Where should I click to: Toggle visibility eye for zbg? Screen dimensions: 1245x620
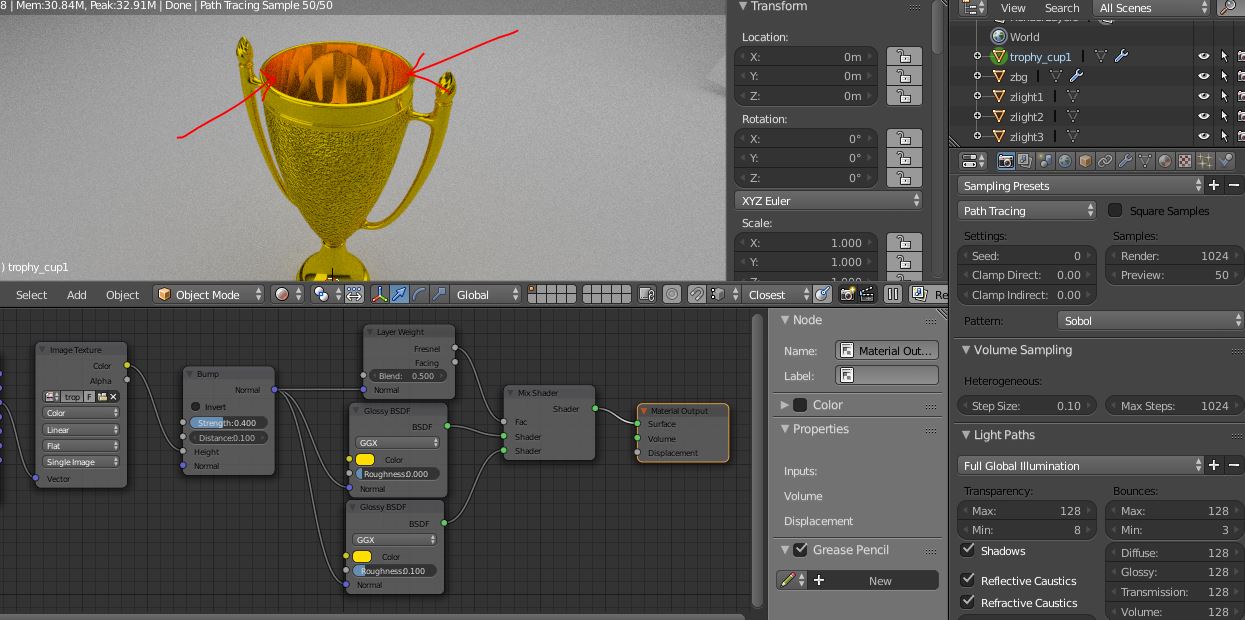click(1204, 76)
